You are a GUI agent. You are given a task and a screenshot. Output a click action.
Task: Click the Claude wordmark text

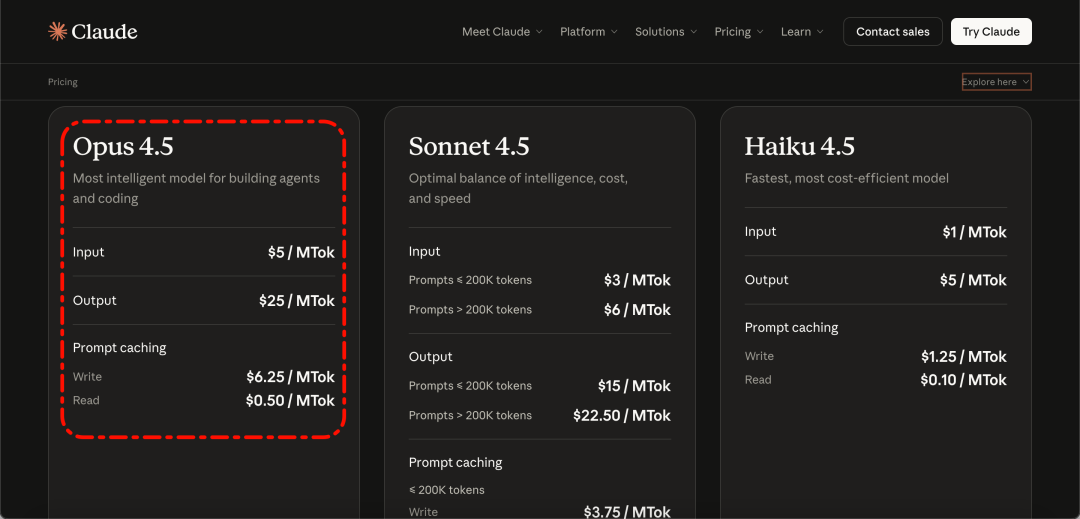[105, 32]
